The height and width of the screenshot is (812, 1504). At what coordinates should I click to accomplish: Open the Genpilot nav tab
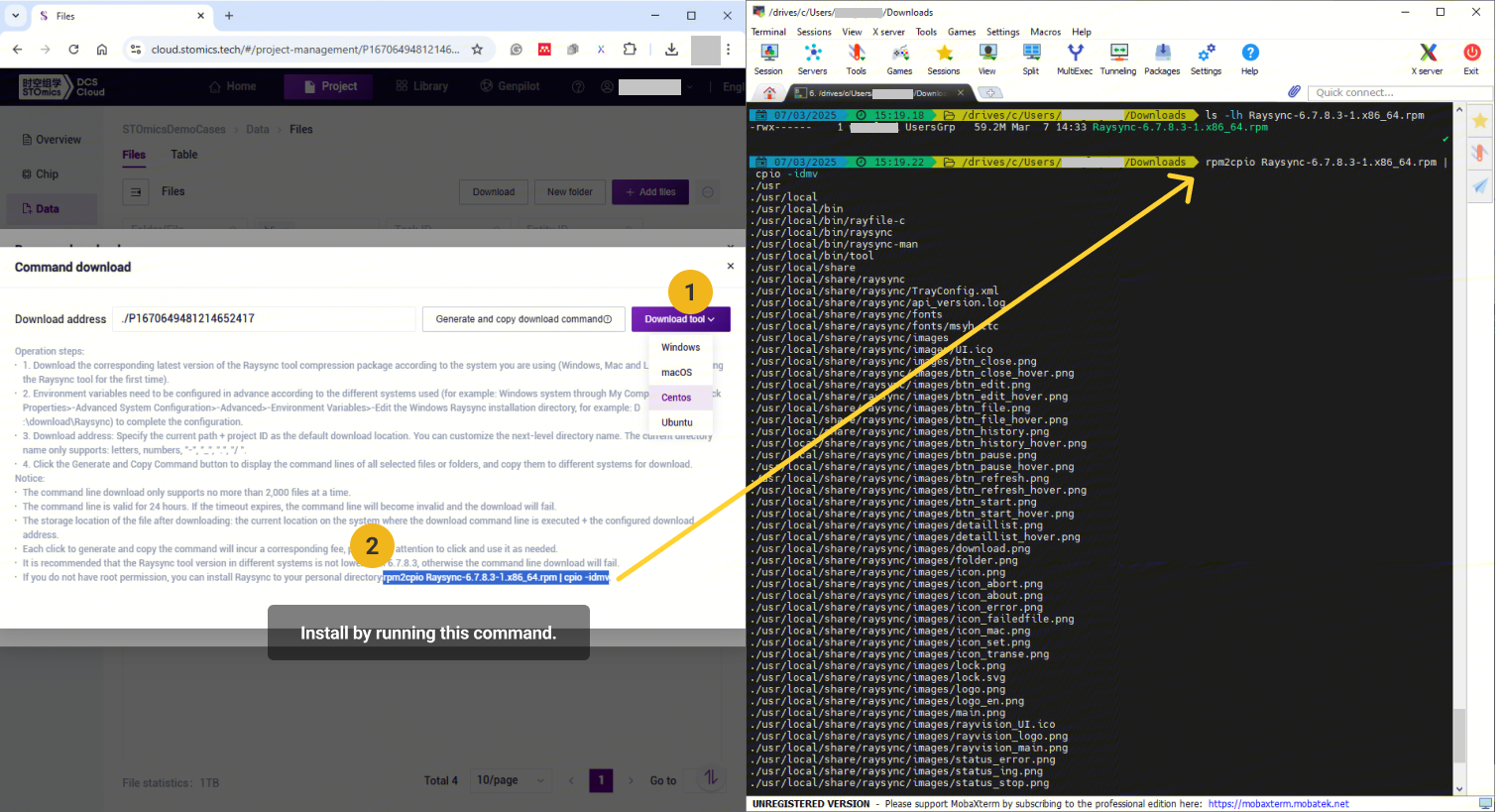[510, 86]
